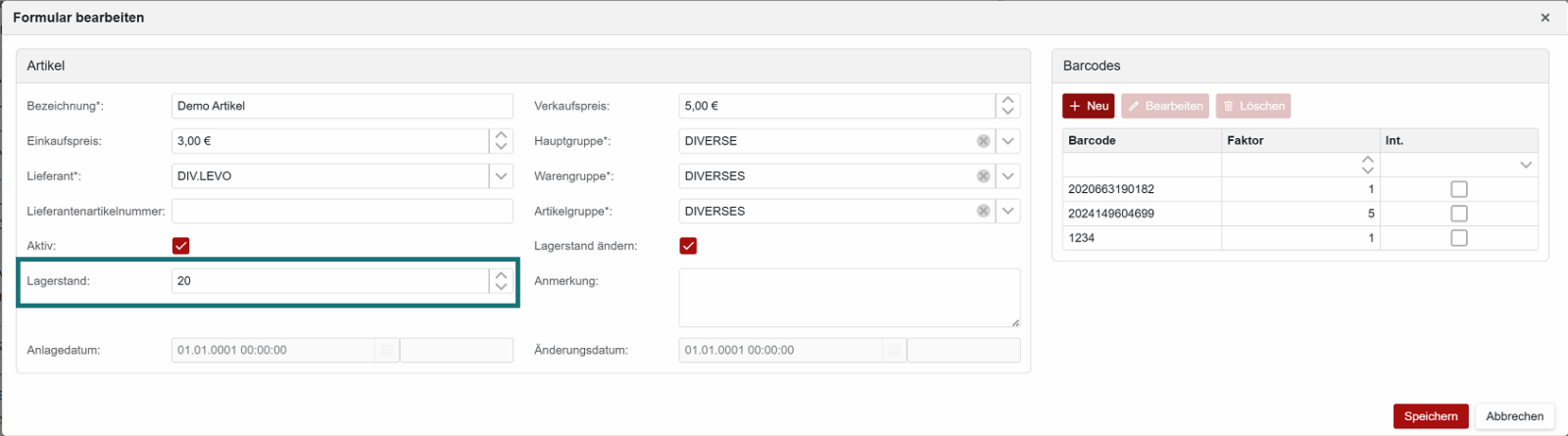
Task: Click the plus Neu barcode button
Action: (x=1088, y=106)
